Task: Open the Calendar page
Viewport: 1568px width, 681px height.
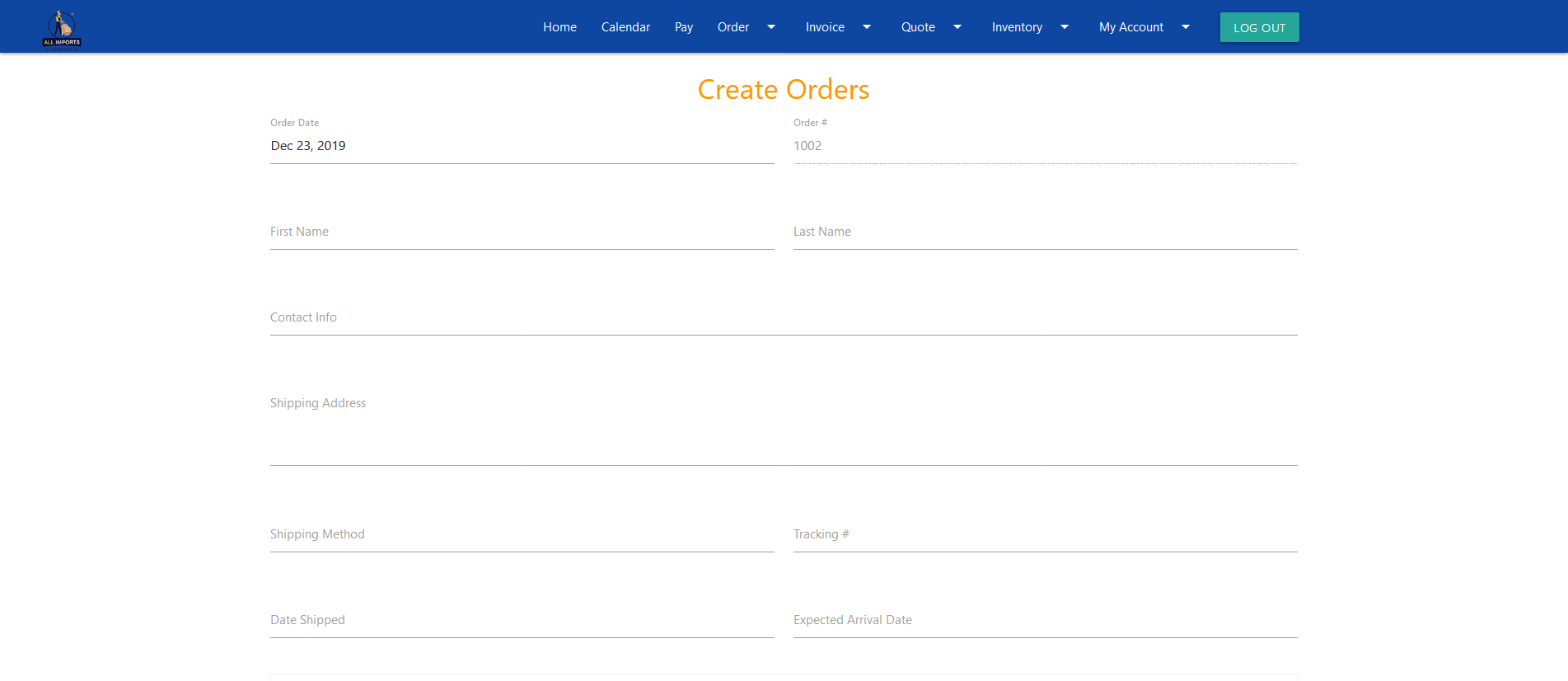Action: tap(625, 27)
